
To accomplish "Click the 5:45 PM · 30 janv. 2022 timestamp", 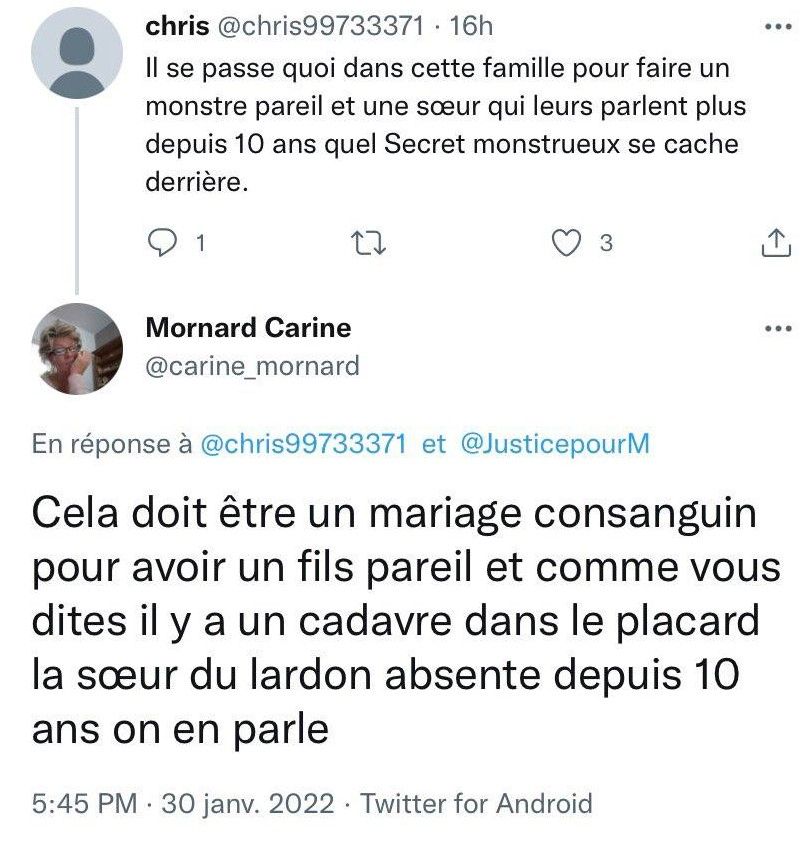I will click(181, 802).
